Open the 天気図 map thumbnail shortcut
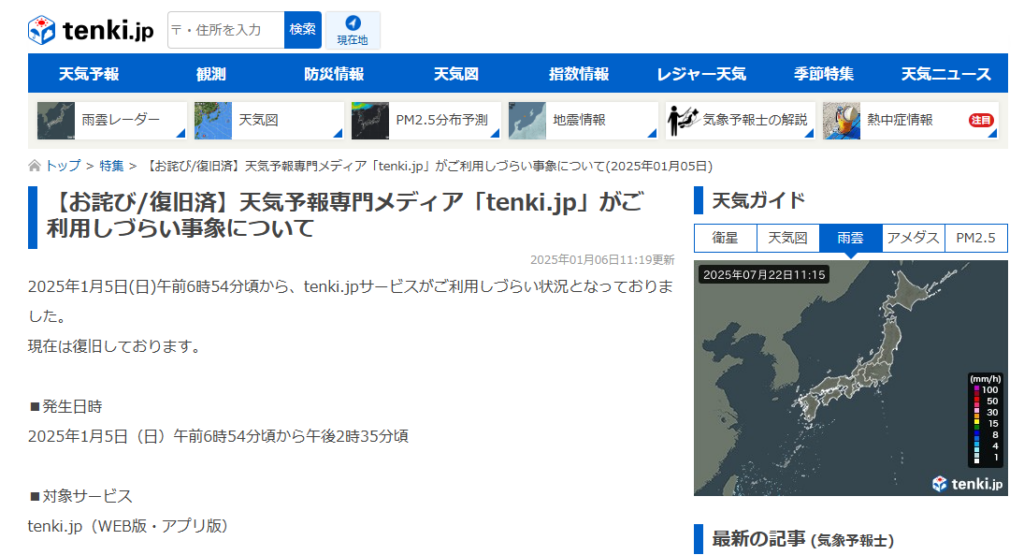The width and height of the screenshot is (1024, 555). tap(269, 120)
